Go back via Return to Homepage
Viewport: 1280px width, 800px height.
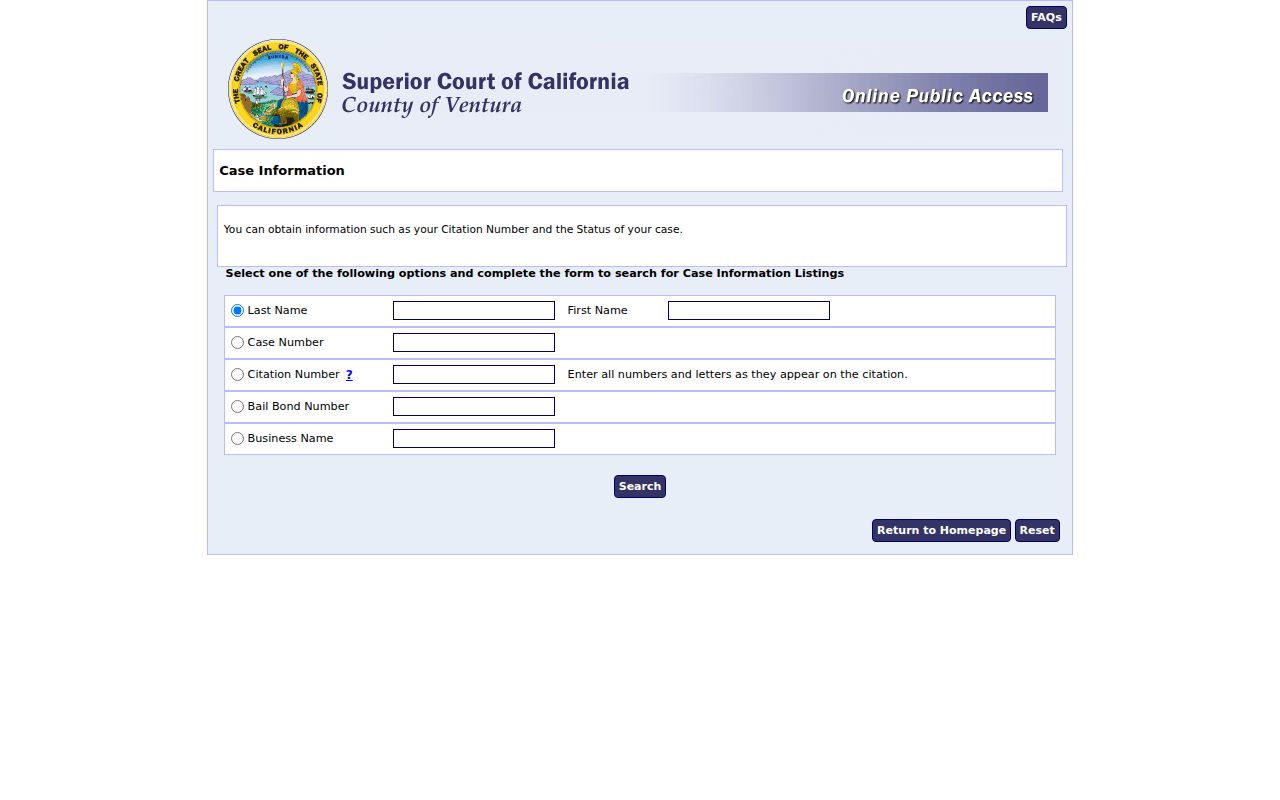point(941,531)
